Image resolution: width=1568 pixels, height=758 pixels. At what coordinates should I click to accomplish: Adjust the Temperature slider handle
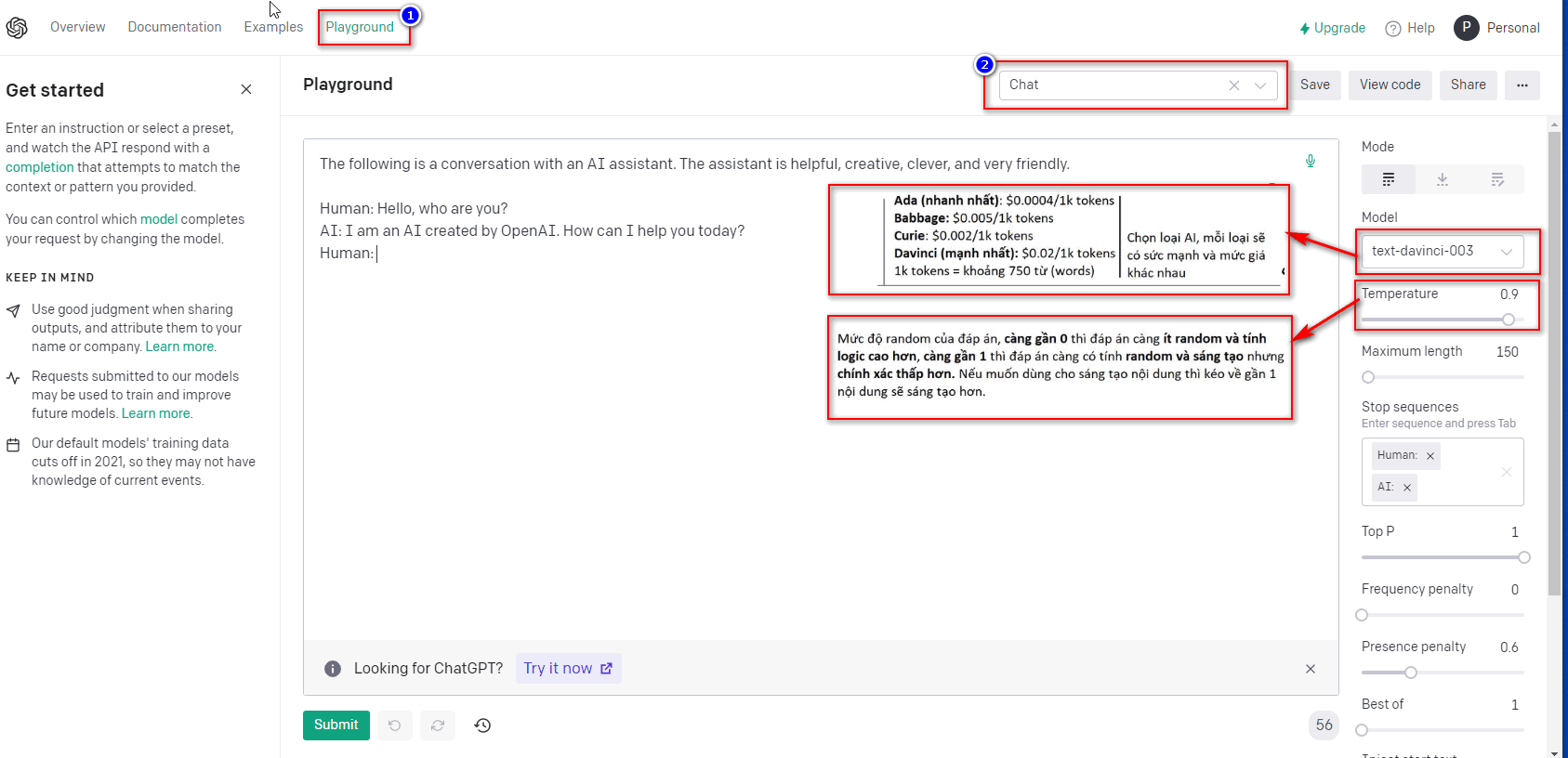[1509, 320]
